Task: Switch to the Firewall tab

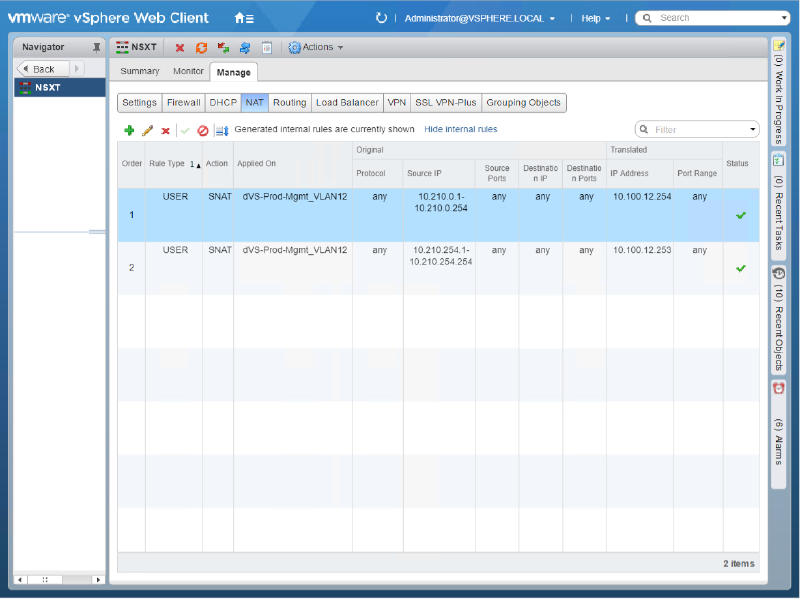Action: pos(183,102)
